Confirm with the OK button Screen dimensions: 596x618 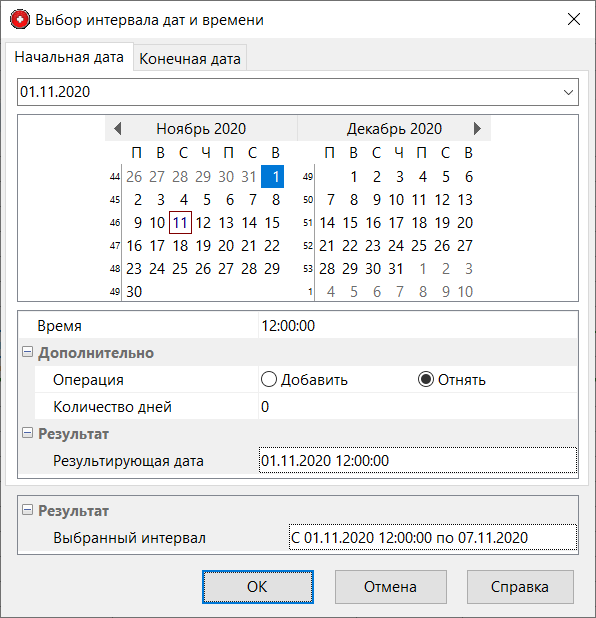click(258, 587)
